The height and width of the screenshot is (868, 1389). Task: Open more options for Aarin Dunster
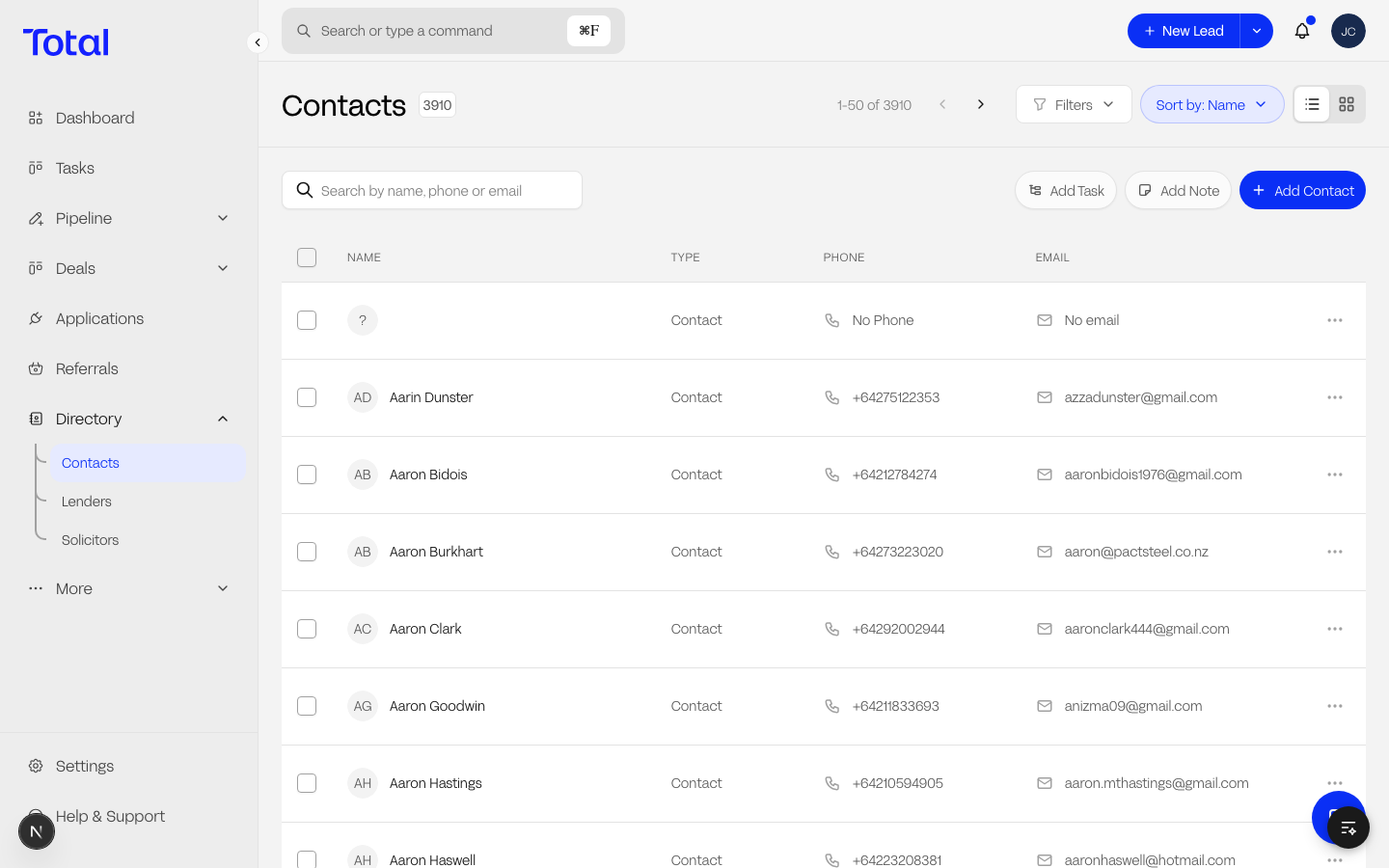pyautogui.click(x=1335, y=397)
